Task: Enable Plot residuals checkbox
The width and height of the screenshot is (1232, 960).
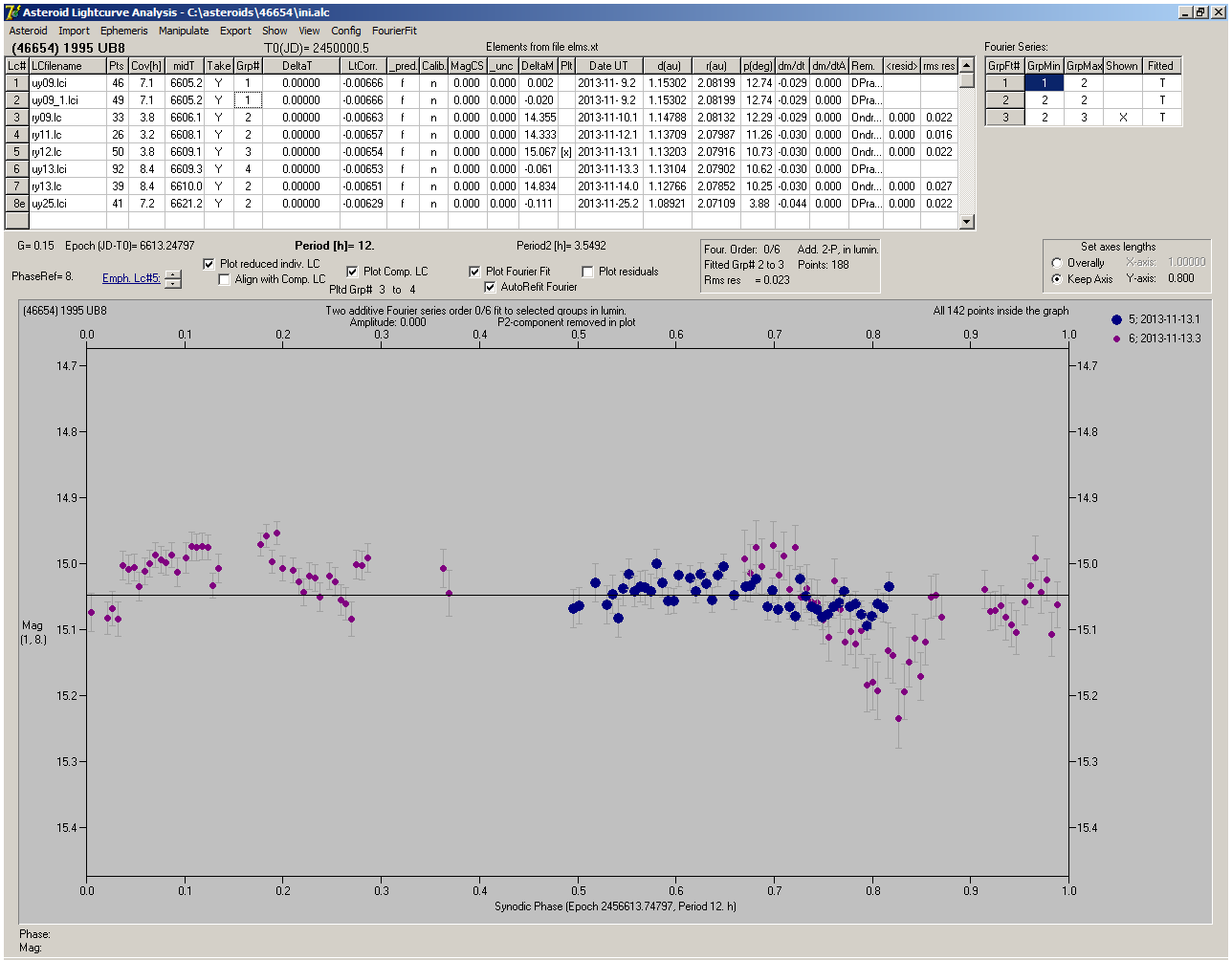Action: [587, 272]
